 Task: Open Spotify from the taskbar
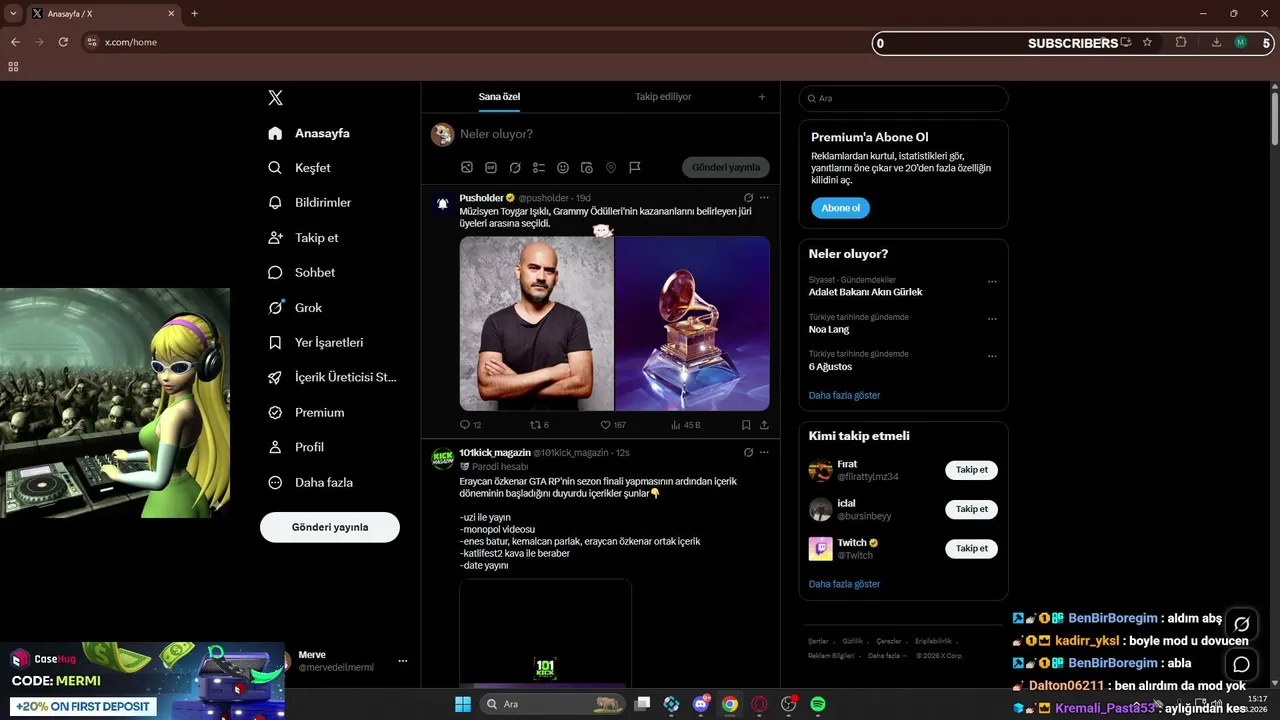818,704
